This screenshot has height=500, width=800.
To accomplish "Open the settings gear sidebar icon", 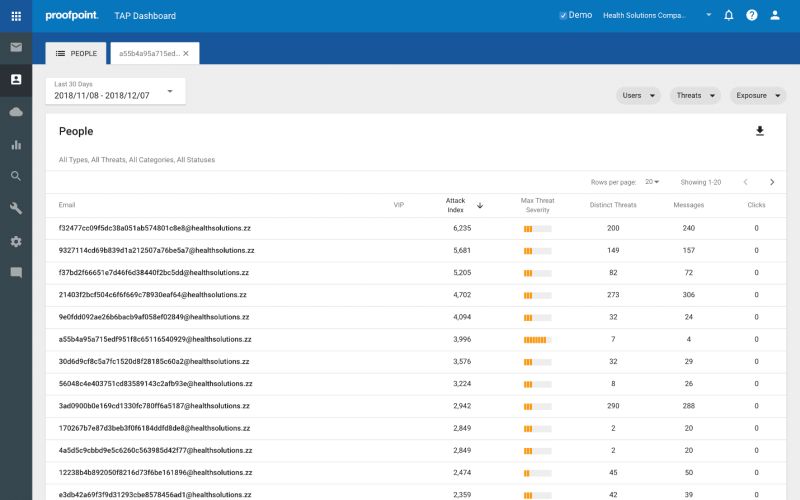I will click(16, 241).
